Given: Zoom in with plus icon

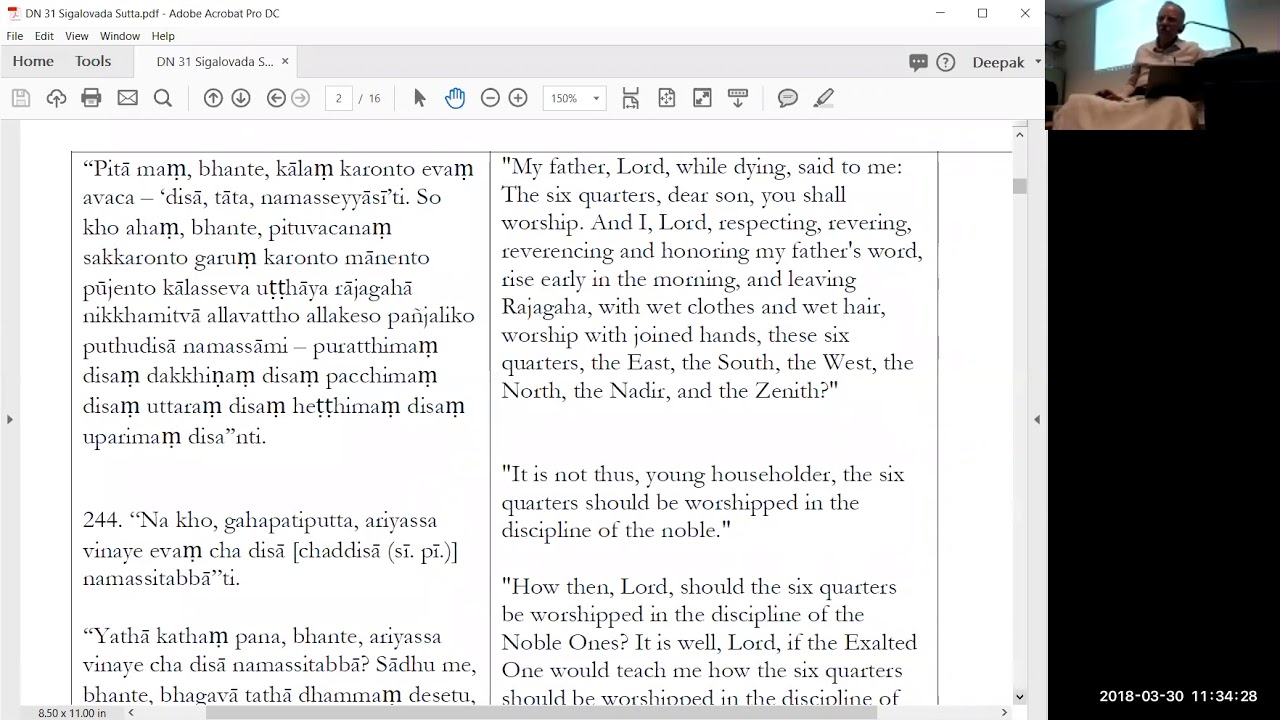Looking at the screenshot, I should tap(518, 98).
